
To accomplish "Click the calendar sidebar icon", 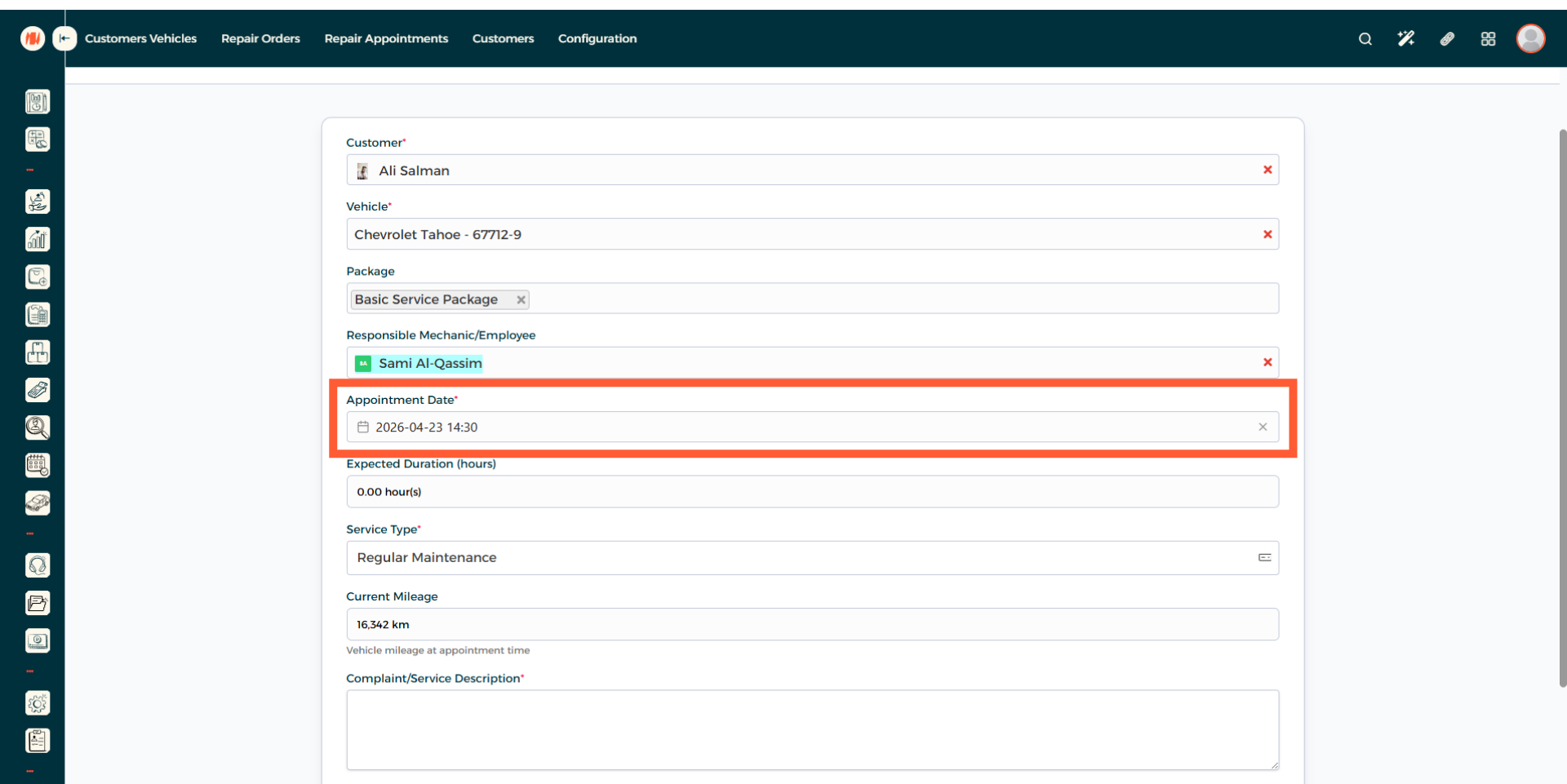I will (38, 465).
